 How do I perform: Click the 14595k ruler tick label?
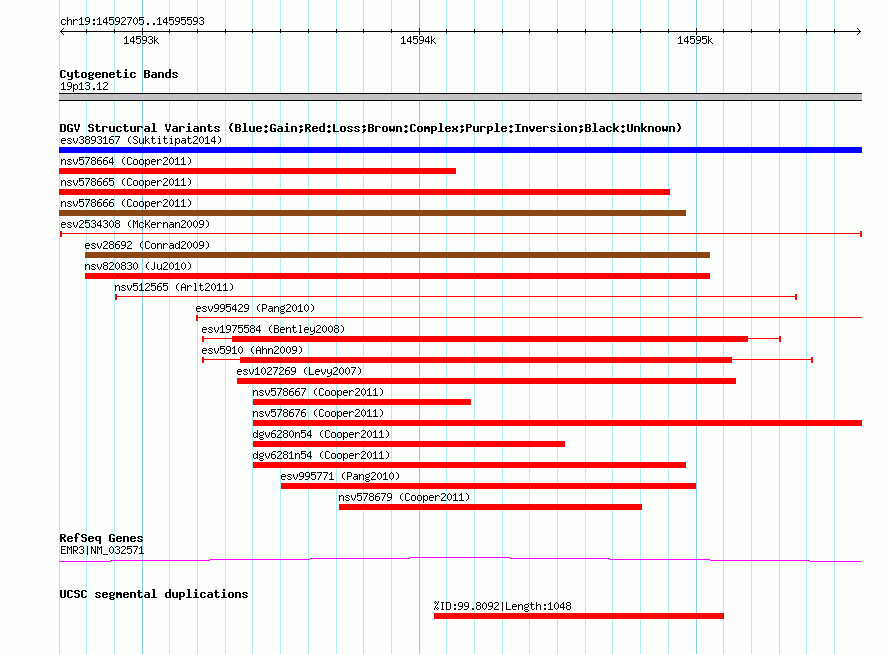(695, 40)
